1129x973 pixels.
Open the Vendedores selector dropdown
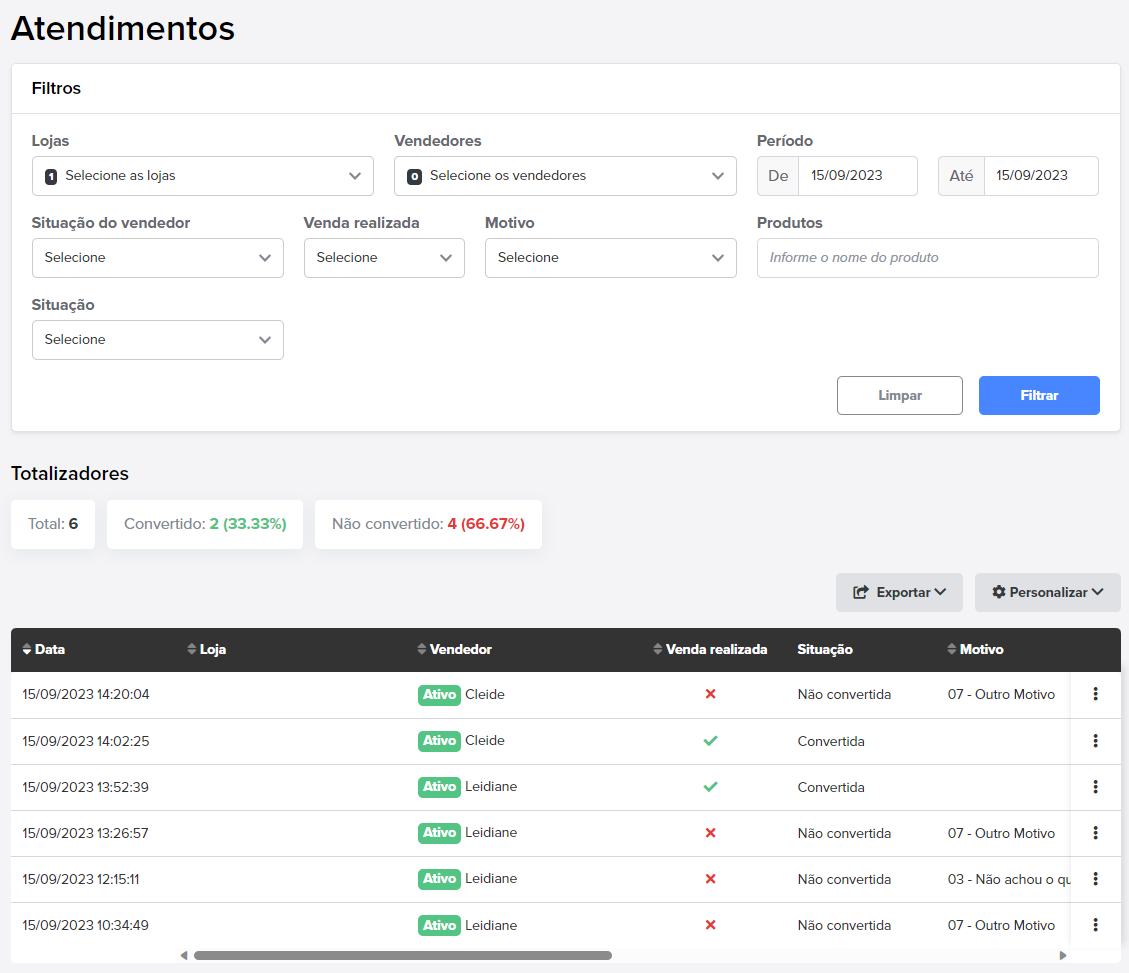click(x=565, y=176)
